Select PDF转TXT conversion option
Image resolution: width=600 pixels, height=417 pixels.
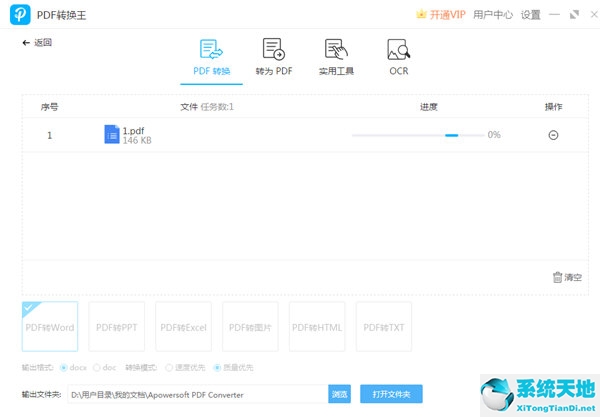pyautogui.click(x=384, y=326)
